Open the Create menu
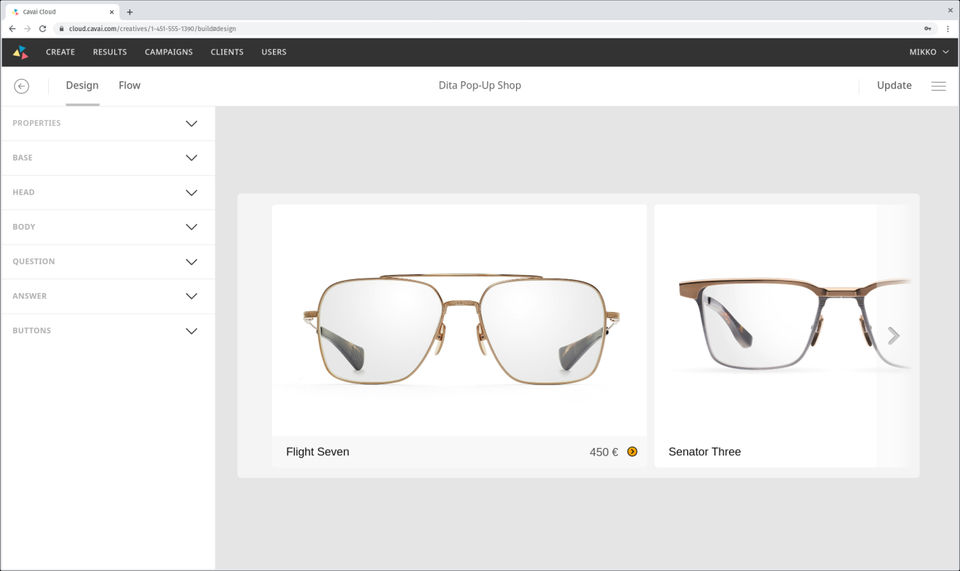 pos(60,52)
